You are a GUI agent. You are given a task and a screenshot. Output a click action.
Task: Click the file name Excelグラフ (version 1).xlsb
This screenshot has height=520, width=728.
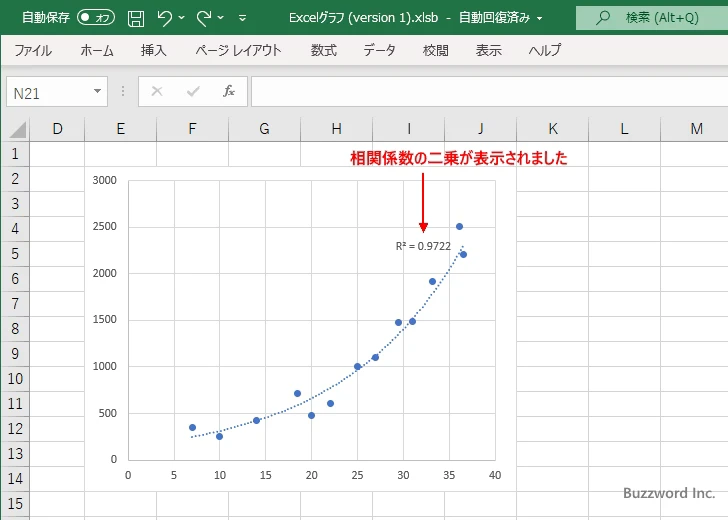pyautogui.click(x=364, y=18)
